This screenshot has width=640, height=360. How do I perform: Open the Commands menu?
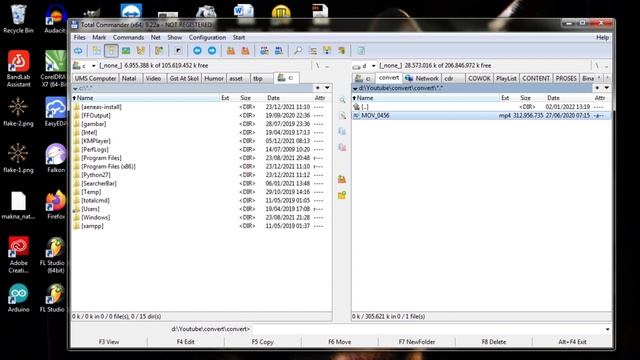pyautogui.click(x=129, y=37)
